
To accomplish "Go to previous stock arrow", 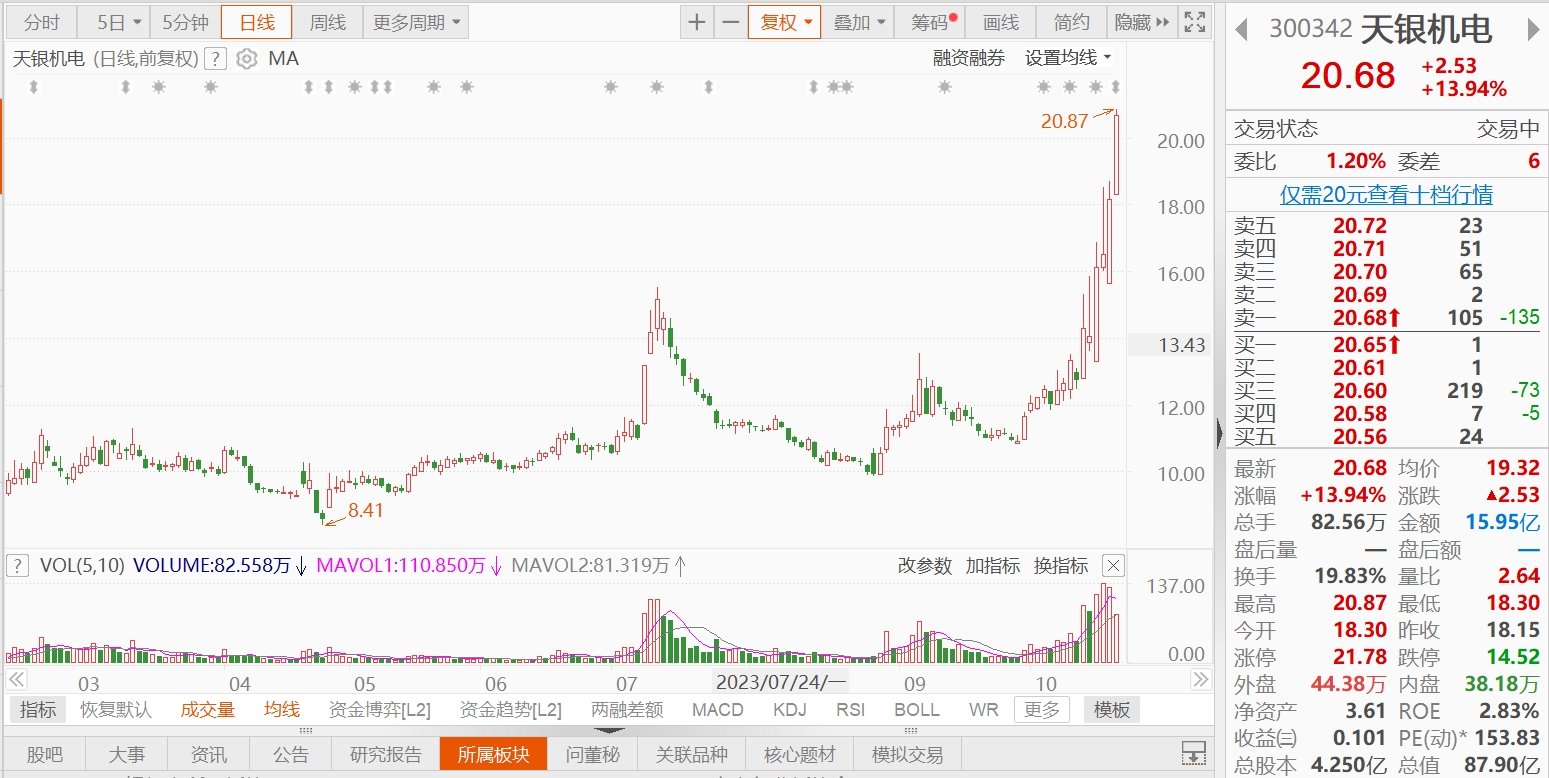I will click(x=1241, y=30).
